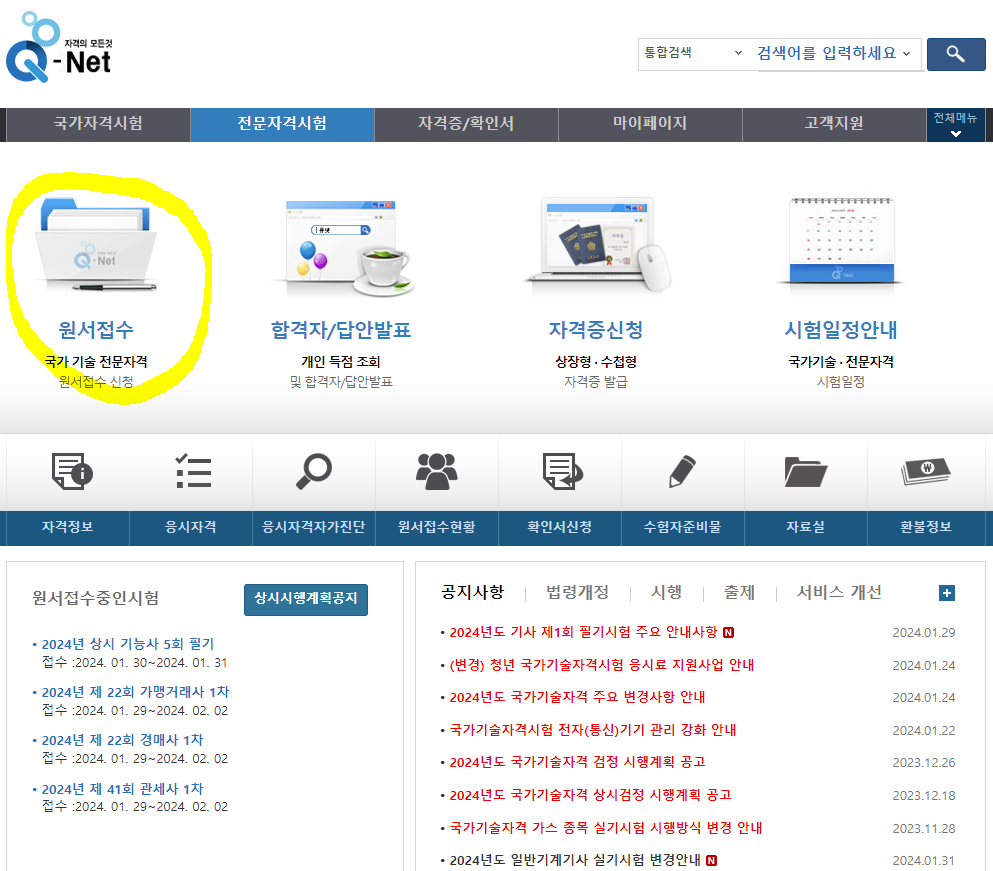Open the 합격자/답안발표 link
This screenshot has height=871, width=993.
click(x=341, y=329)
